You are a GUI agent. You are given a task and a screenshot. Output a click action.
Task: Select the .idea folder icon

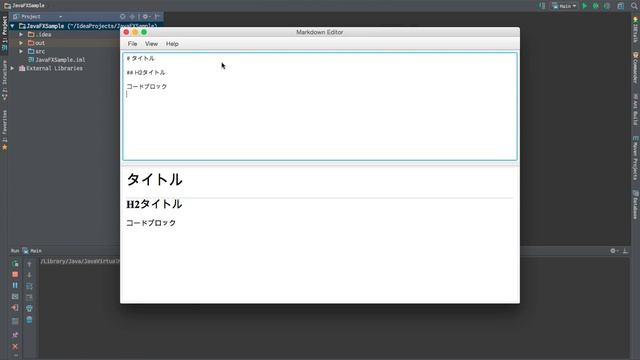(x=31, y=35)
